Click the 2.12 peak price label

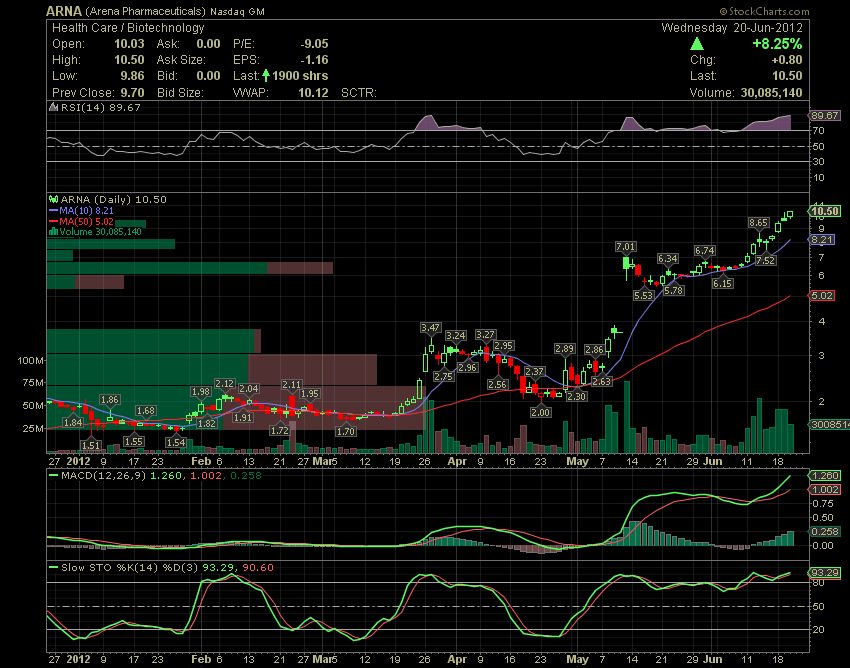pos(224,383)
